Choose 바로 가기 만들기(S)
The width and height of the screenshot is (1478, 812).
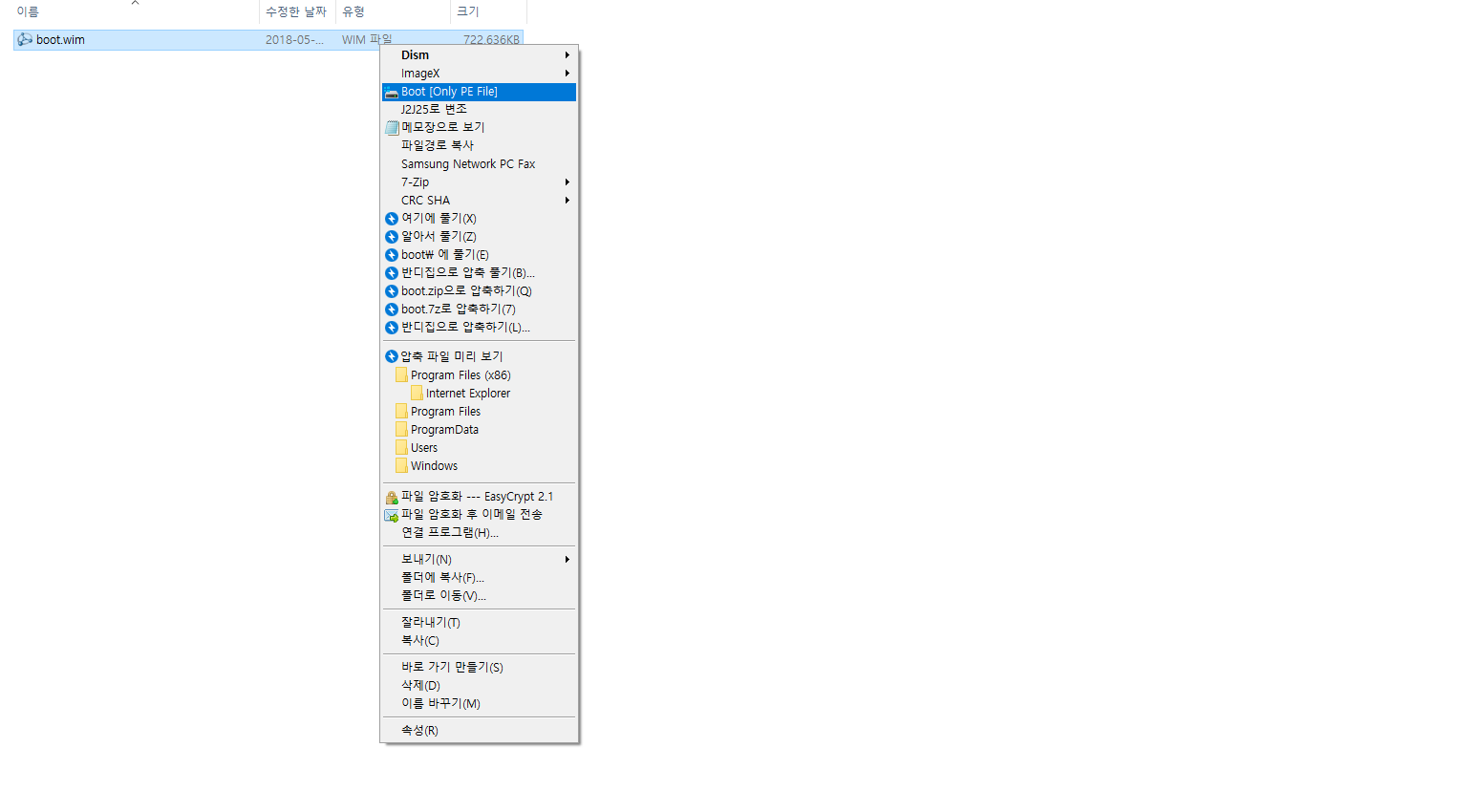point(479,668)
